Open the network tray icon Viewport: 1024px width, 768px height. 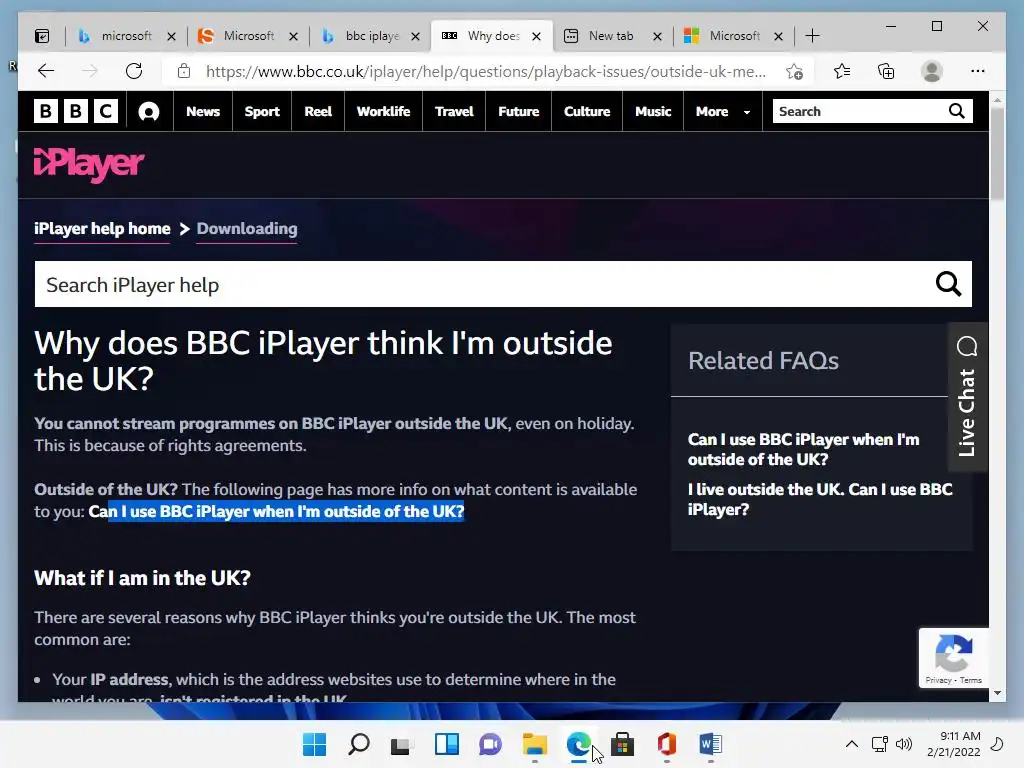point(879,744)
